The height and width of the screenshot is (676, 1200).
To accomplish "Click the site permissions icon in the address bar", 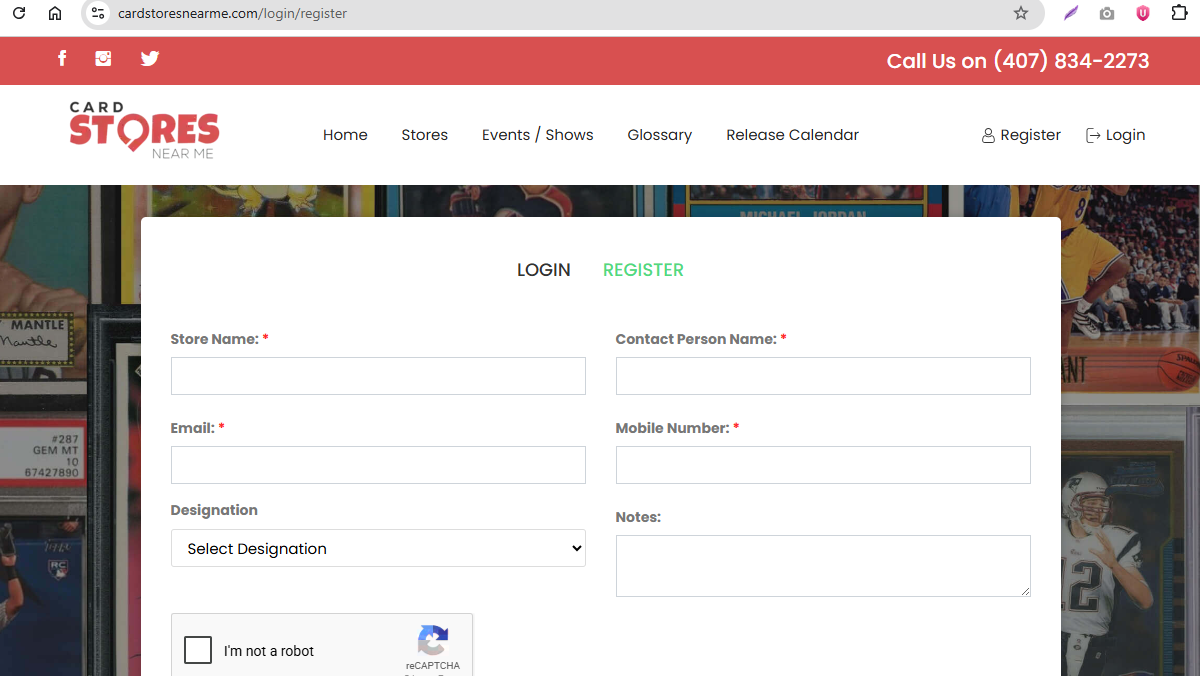I will pyautogui.click(x=97, y=14).
